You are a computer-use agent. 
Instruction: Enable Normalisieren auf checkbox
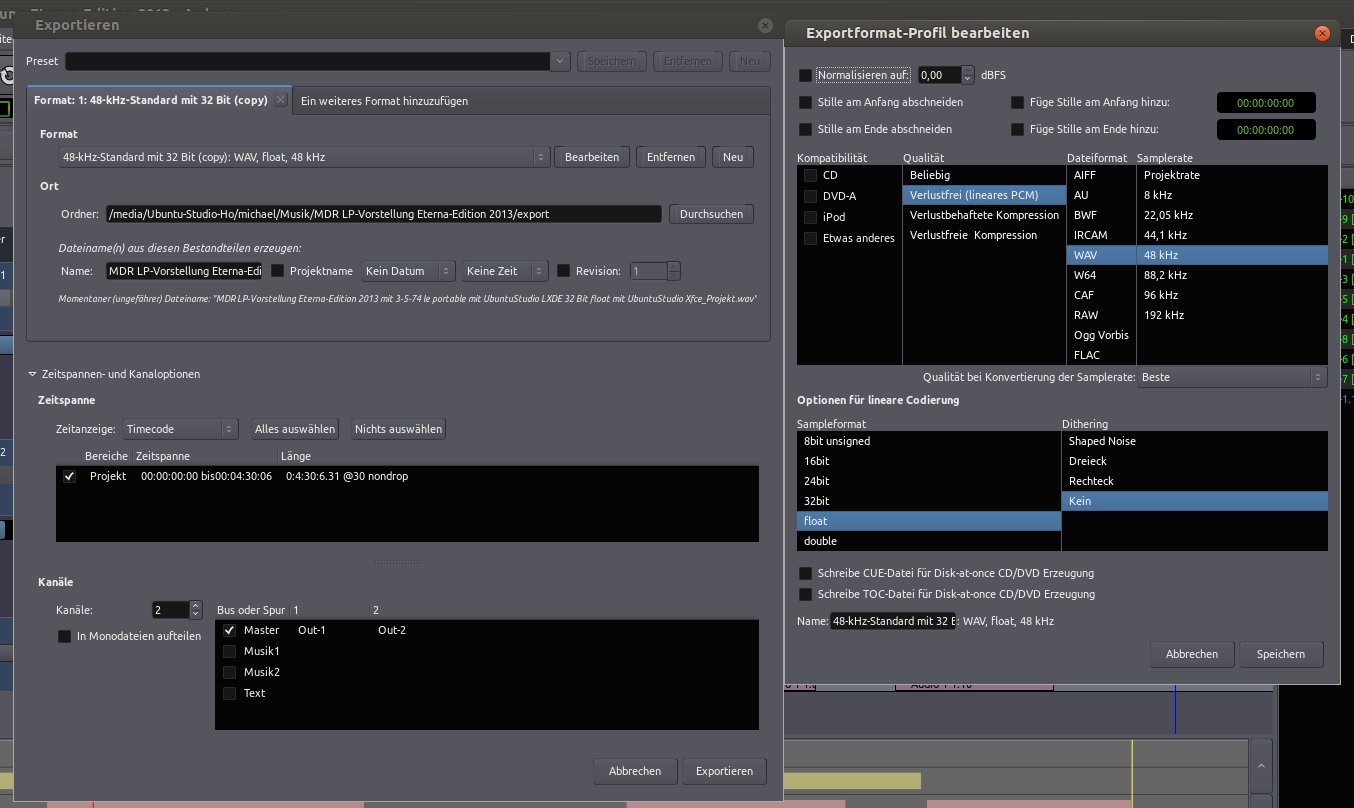point(806,75)
